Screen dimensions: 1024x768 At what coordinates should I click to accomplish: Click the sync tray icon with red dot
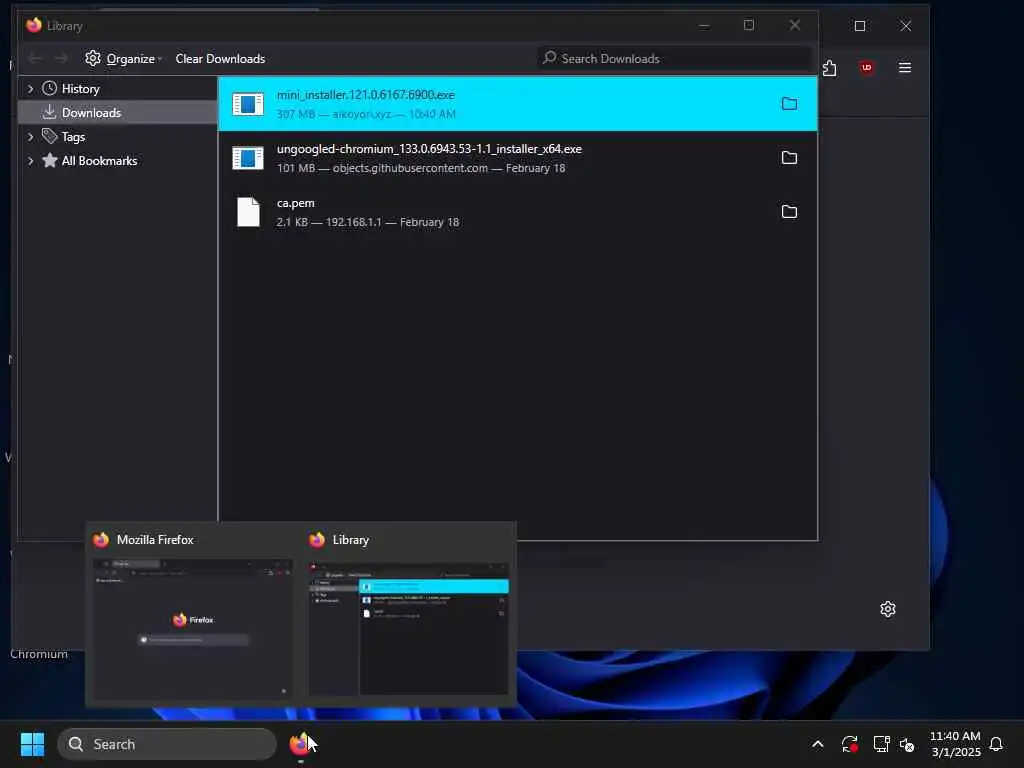point(850,744)
